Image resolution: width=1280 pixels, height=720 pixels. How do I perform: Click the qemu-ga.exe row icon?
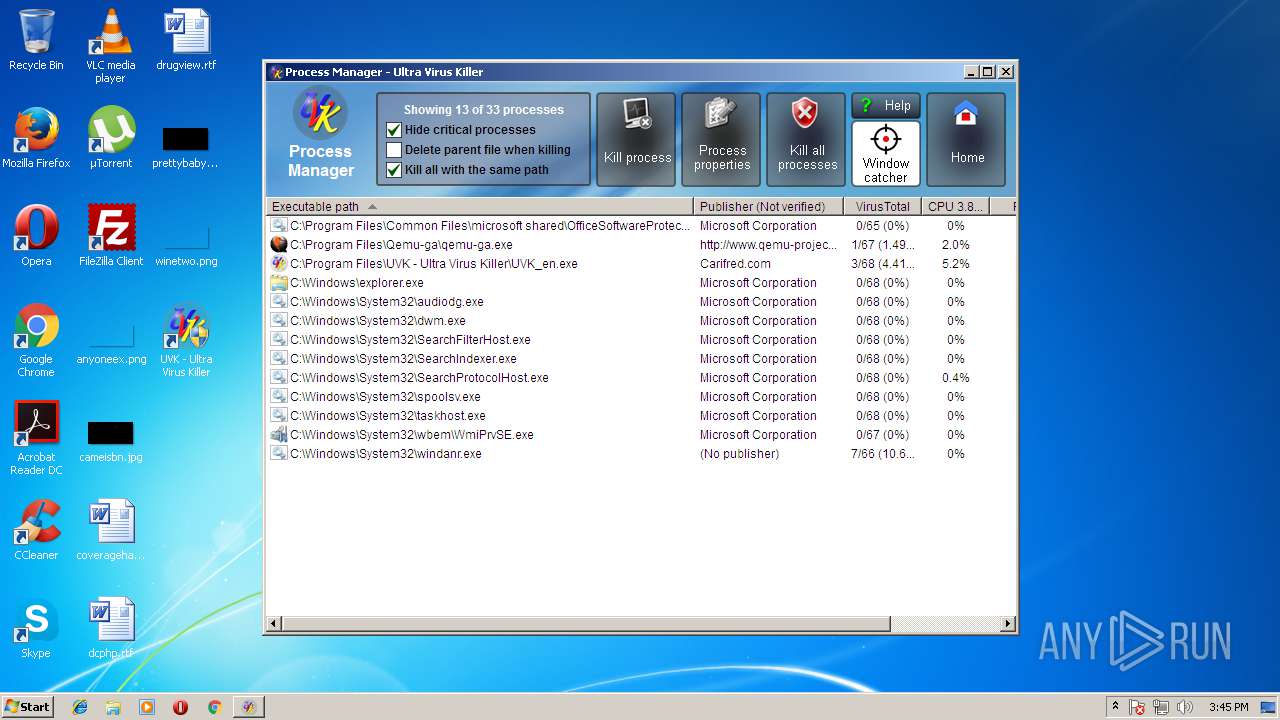tap(279, 245)
